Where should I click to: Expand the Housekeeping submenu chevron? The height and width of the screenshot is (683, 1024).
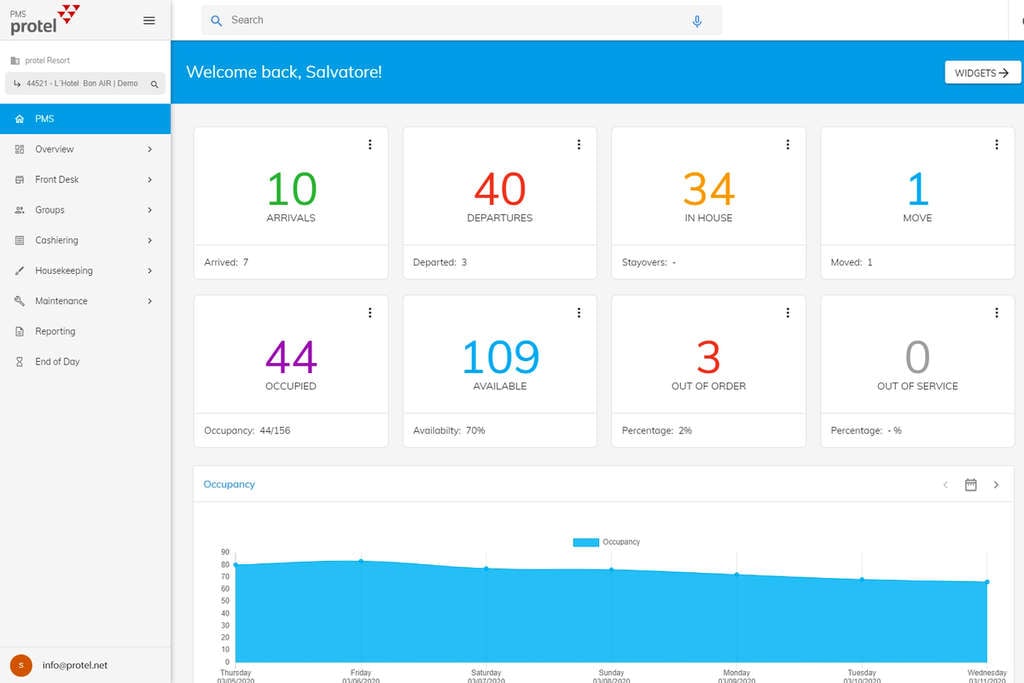click(150, 271)
